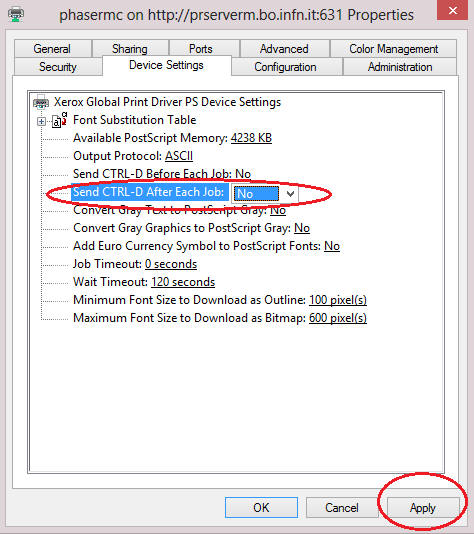
Task: Click the Apply button
Action: [x=423, y=508]
